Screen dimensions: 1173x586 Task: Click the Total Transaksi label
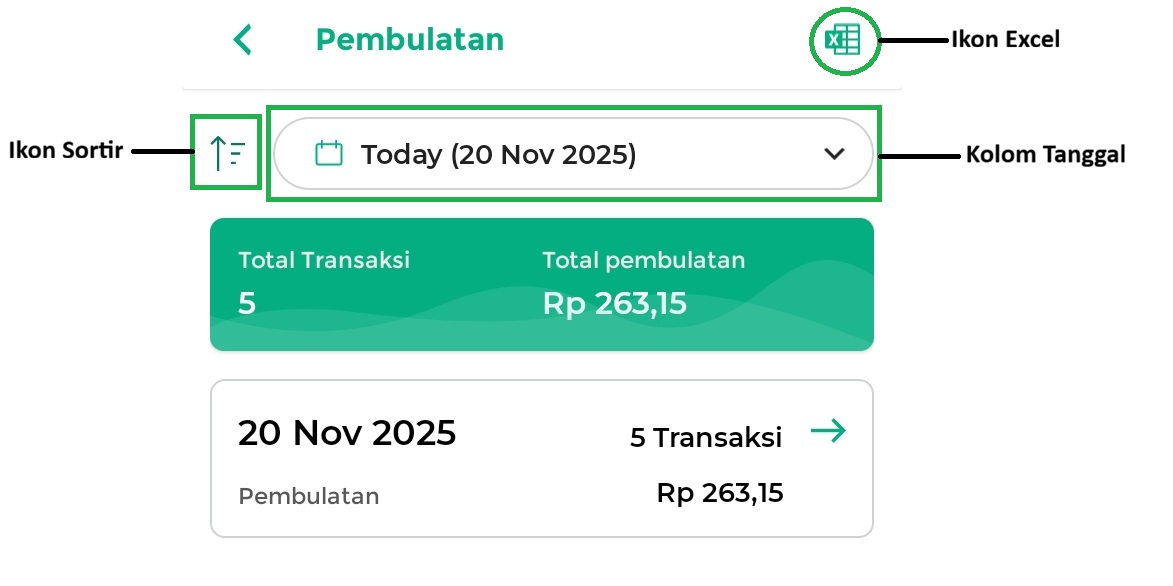[324, 260]
